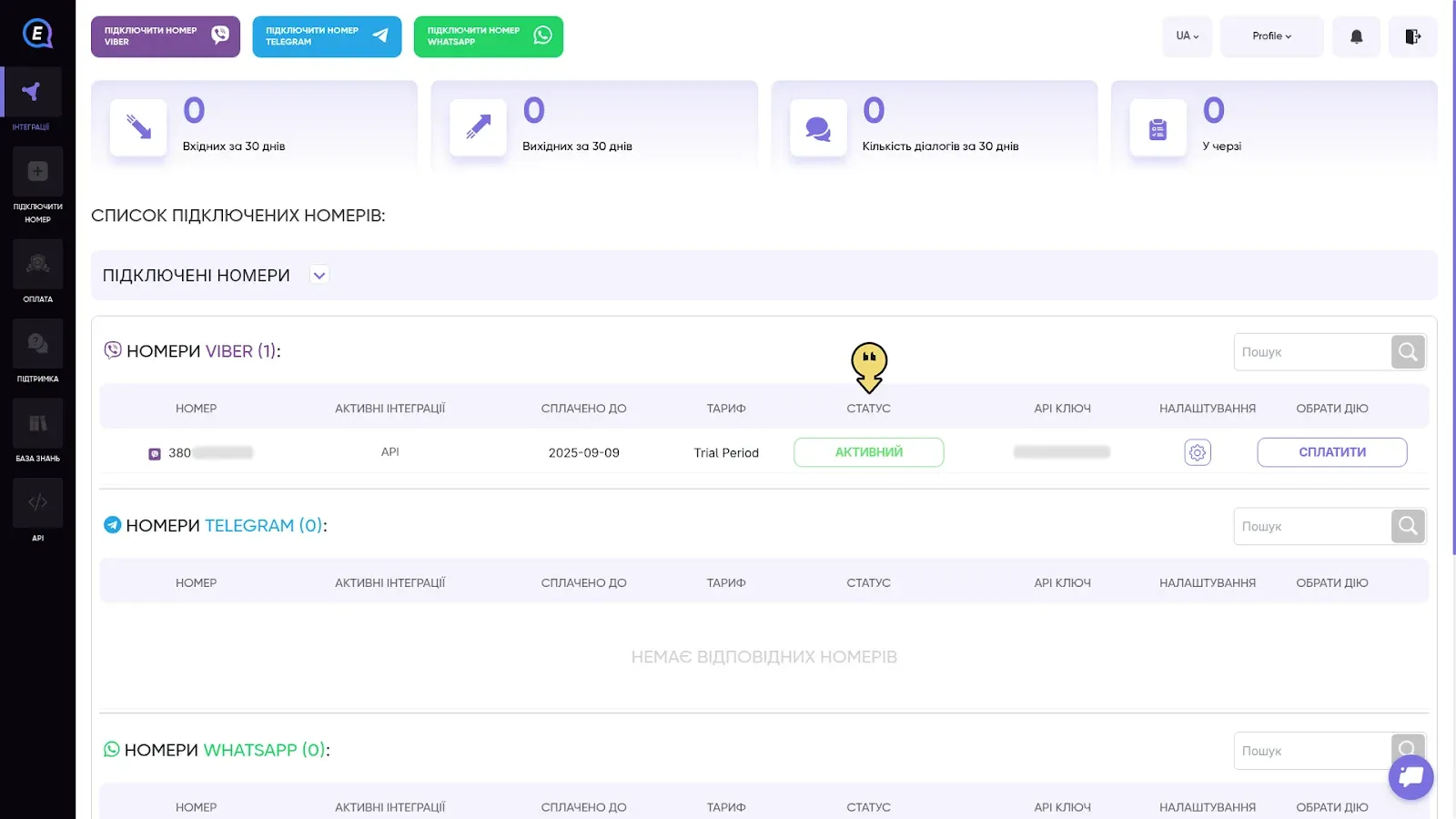This screenshot has height=819, width=1456.
Task: Click the СПЛАЧЕНО ДО header in Viber table
Action: pos(584,409)
